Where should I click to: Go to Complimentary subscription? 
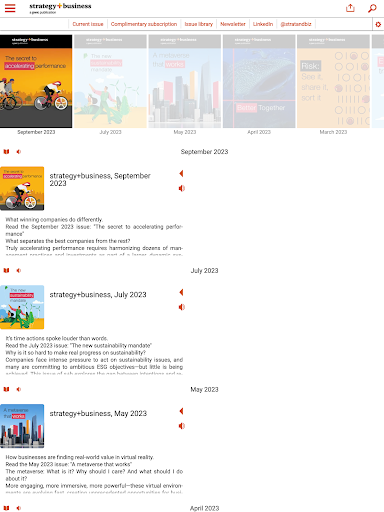tap(144, 24)
